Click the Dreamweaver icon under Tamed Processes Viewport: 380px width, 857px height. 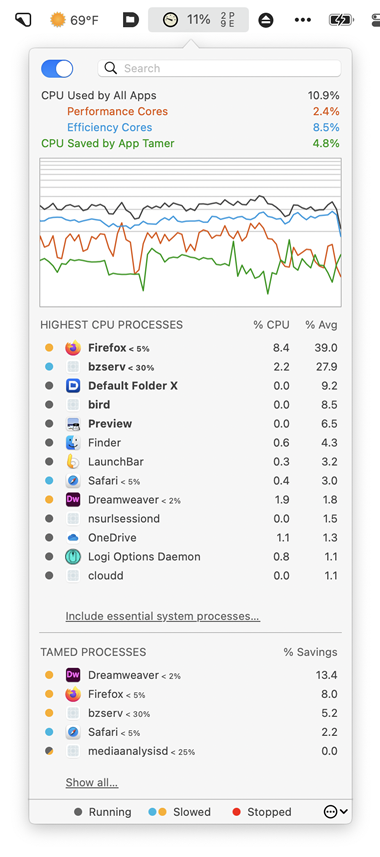(x=73, y=675)
